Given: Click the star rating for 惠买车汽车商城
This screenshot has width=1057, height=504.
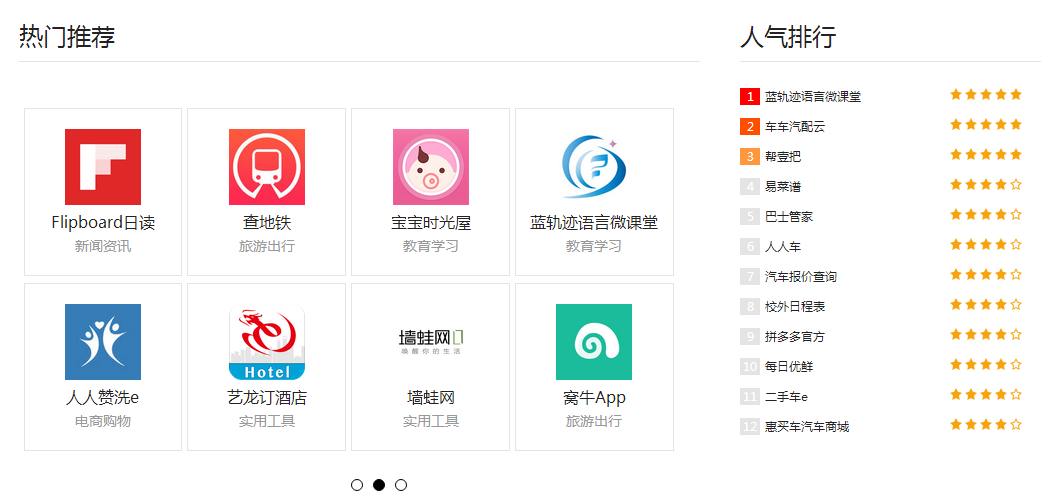Looking at the screenshot, I should point(986,424).
